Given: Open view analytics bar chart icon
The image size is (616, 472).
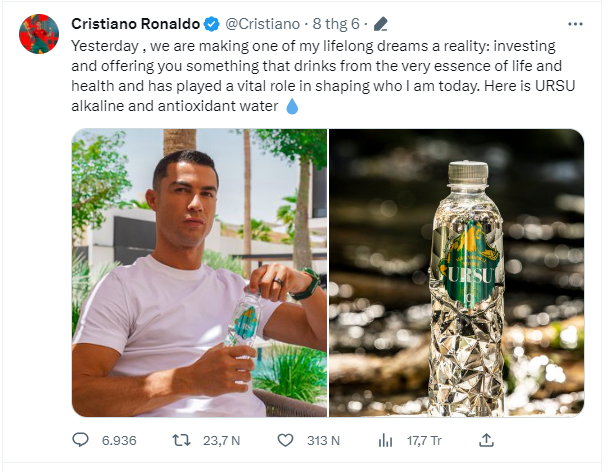Looking at the screenshot, I should (x=385, y=440).
